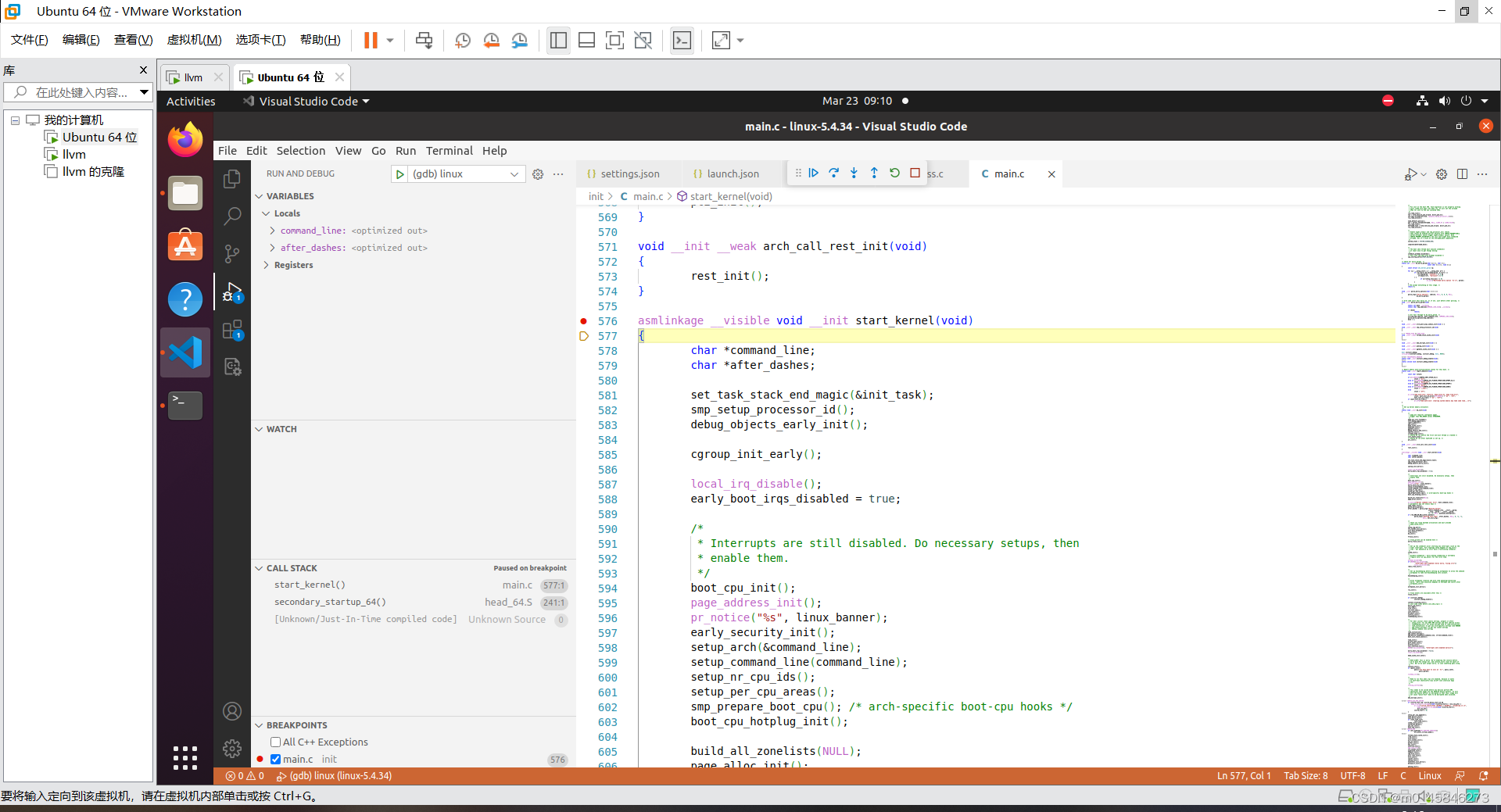The height and width of the screenshot is (812, 1501).
Task: Collapse the CALL STACK section
Action: tap(259, 568)
